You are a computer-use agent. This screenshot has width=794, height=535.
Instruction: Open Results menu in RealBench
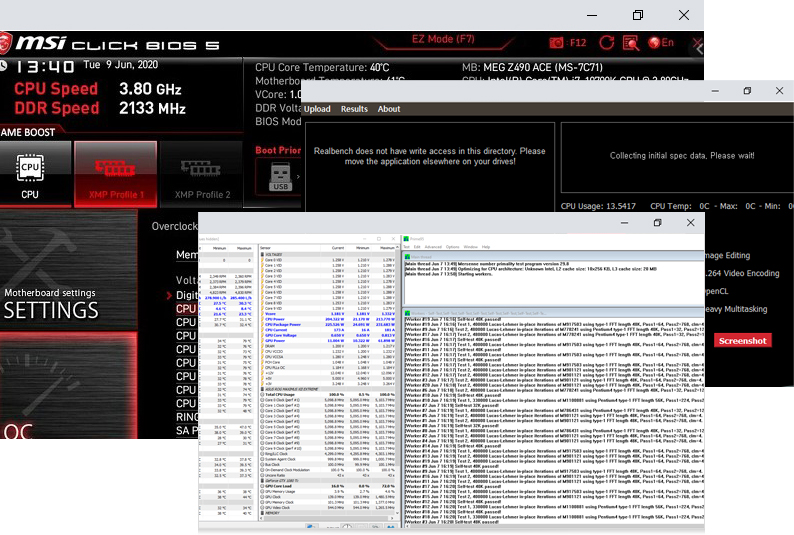(354, 109)
